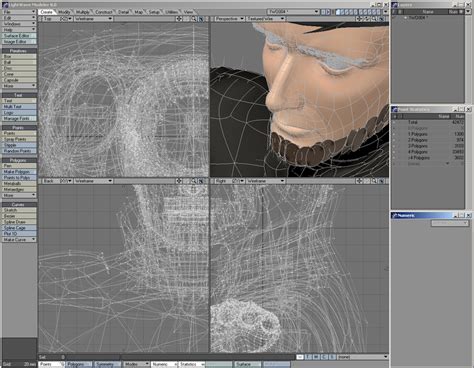Click the maximize viewport icon in Perspective view
Screen dimensions: 474x368
pos(382,19)
